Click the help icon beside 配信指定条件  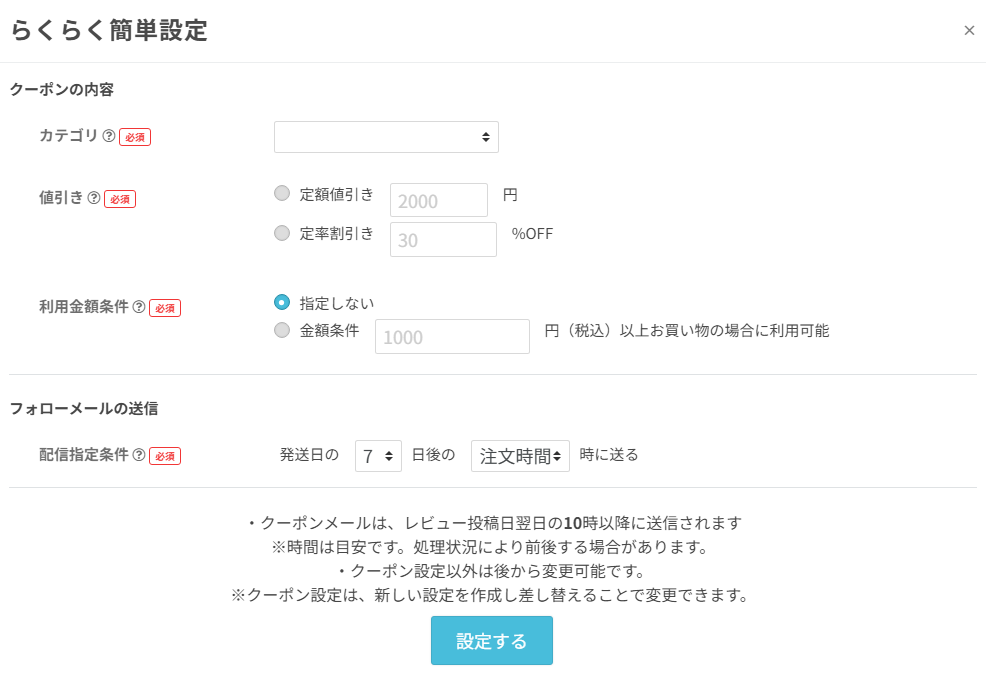139,455
